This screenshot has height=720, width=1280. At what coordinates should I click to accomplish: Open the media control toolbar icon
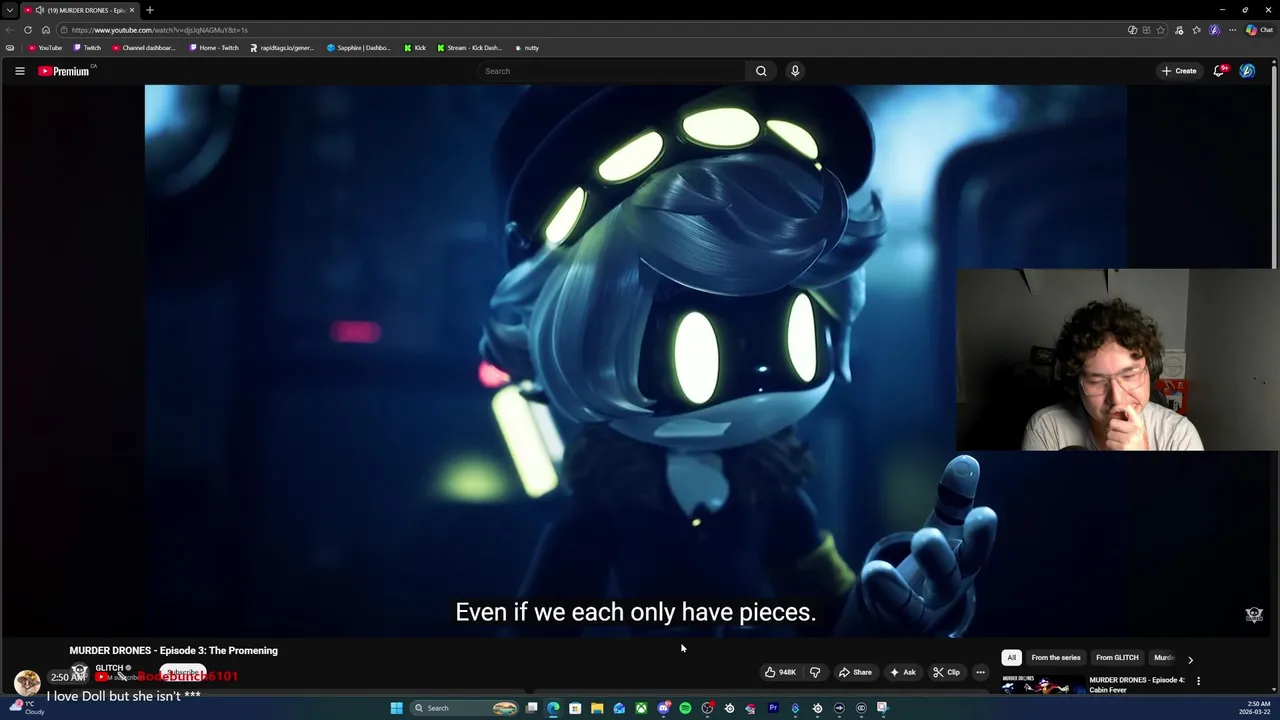[x=1180, y=30]
